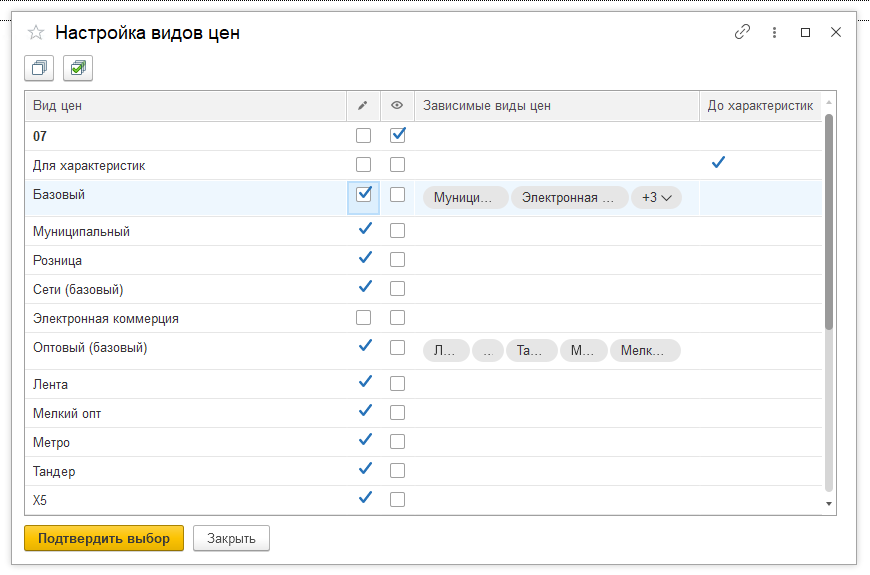Click the eye view column header icon
Viewport: 870px width, 575px height.
click(x=397, y=106)
